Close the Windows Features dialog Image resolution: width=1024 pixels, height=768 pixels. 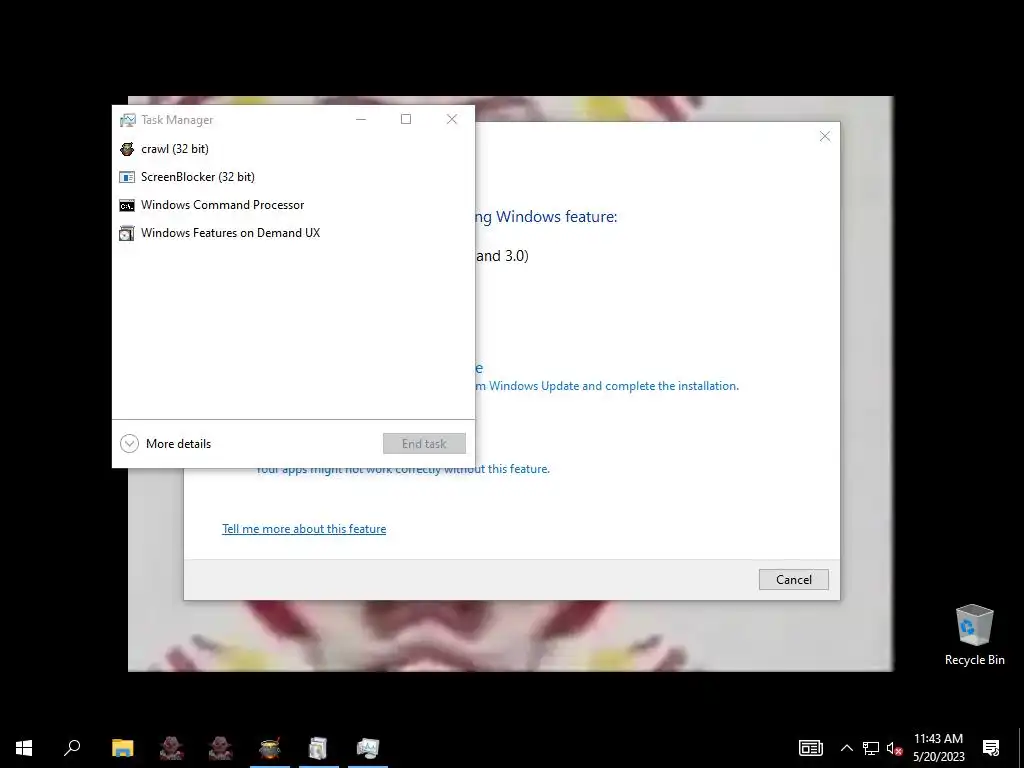825,136
